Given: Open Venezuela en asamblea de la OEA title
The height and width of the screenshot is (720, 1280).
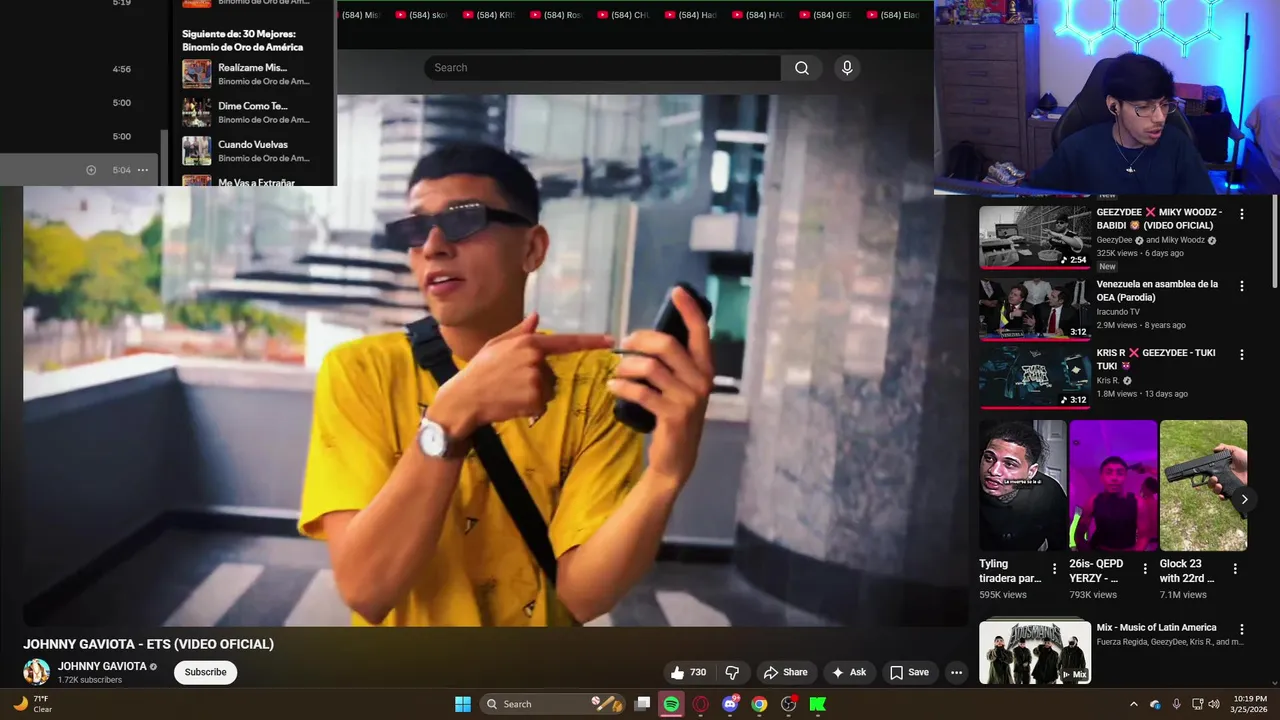Looking at the screenshot, I should click(1157, 291).
